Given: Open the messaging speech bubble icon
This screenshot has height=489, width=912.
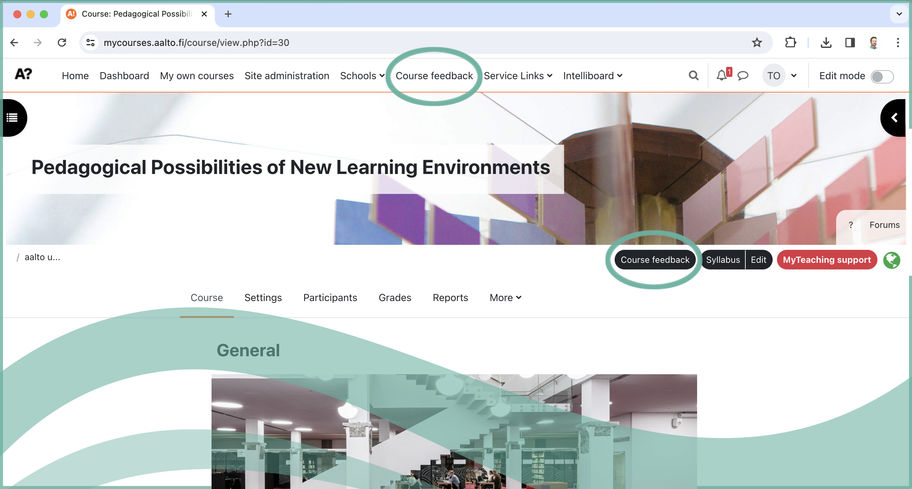Looking at the screenshot, I should coord(743,76).
